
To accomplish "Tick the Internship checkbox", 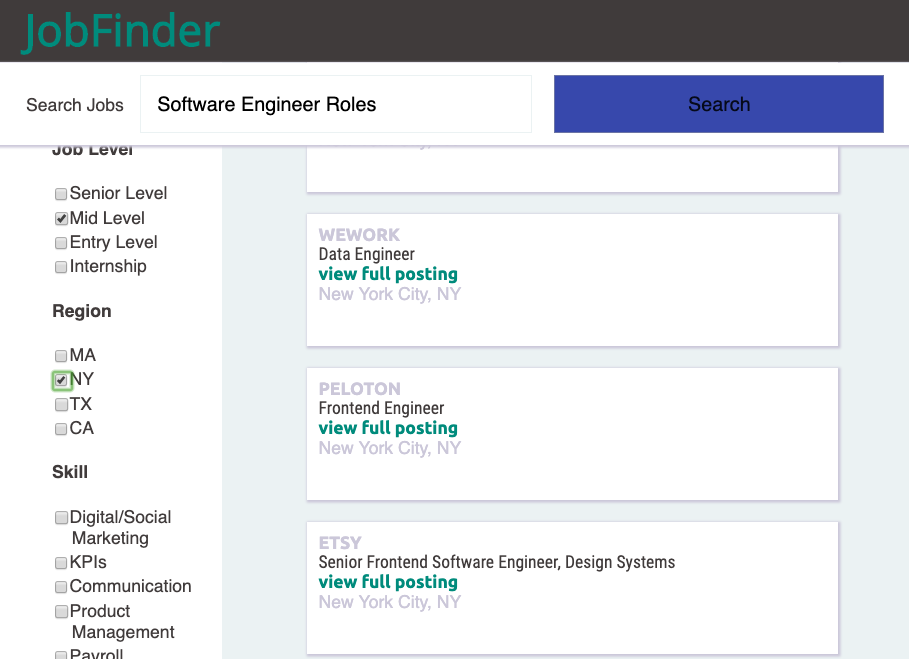I will 61,267.
